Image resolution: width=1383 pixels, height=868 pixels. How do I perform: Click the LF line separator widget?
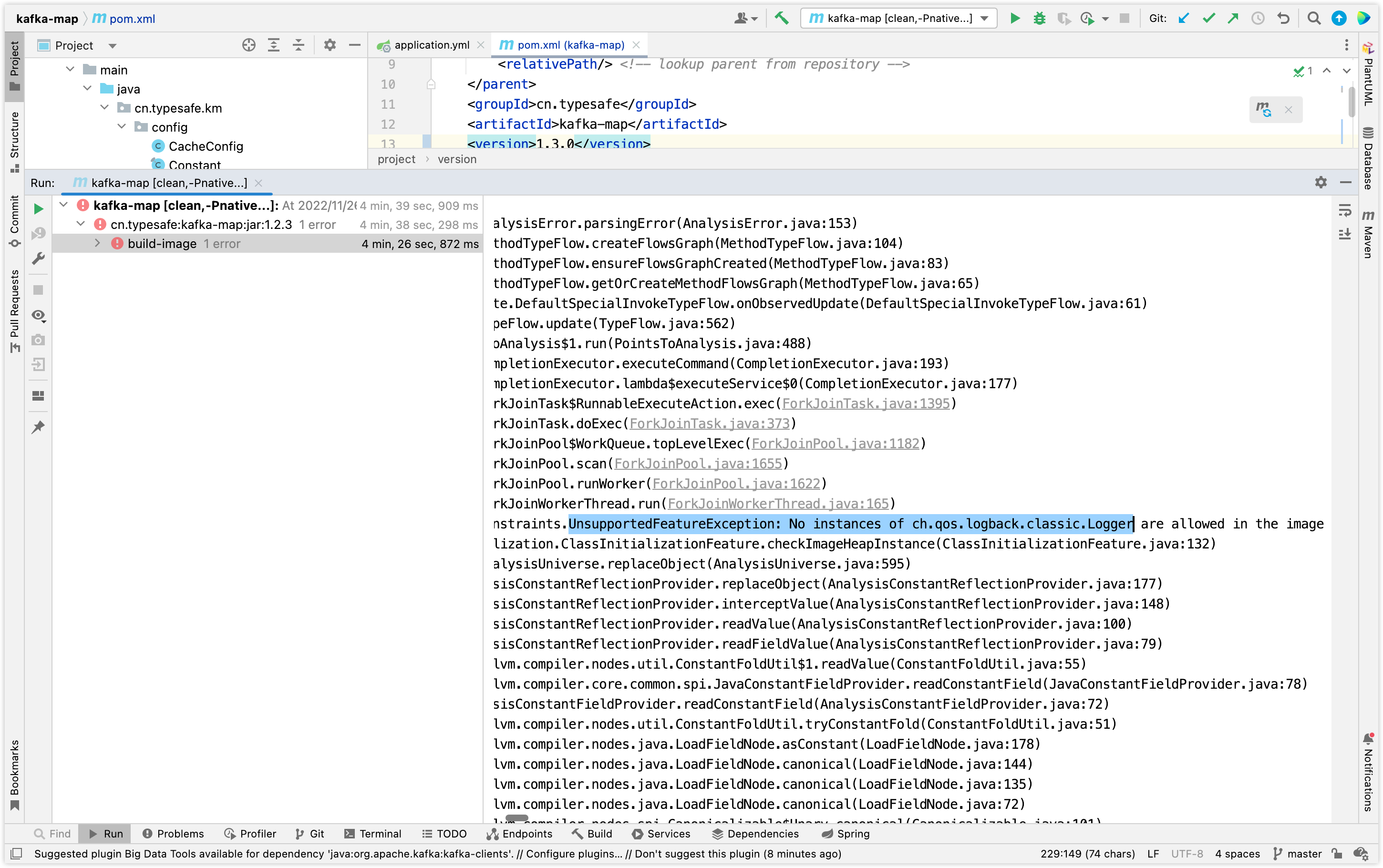(1153, 854)
